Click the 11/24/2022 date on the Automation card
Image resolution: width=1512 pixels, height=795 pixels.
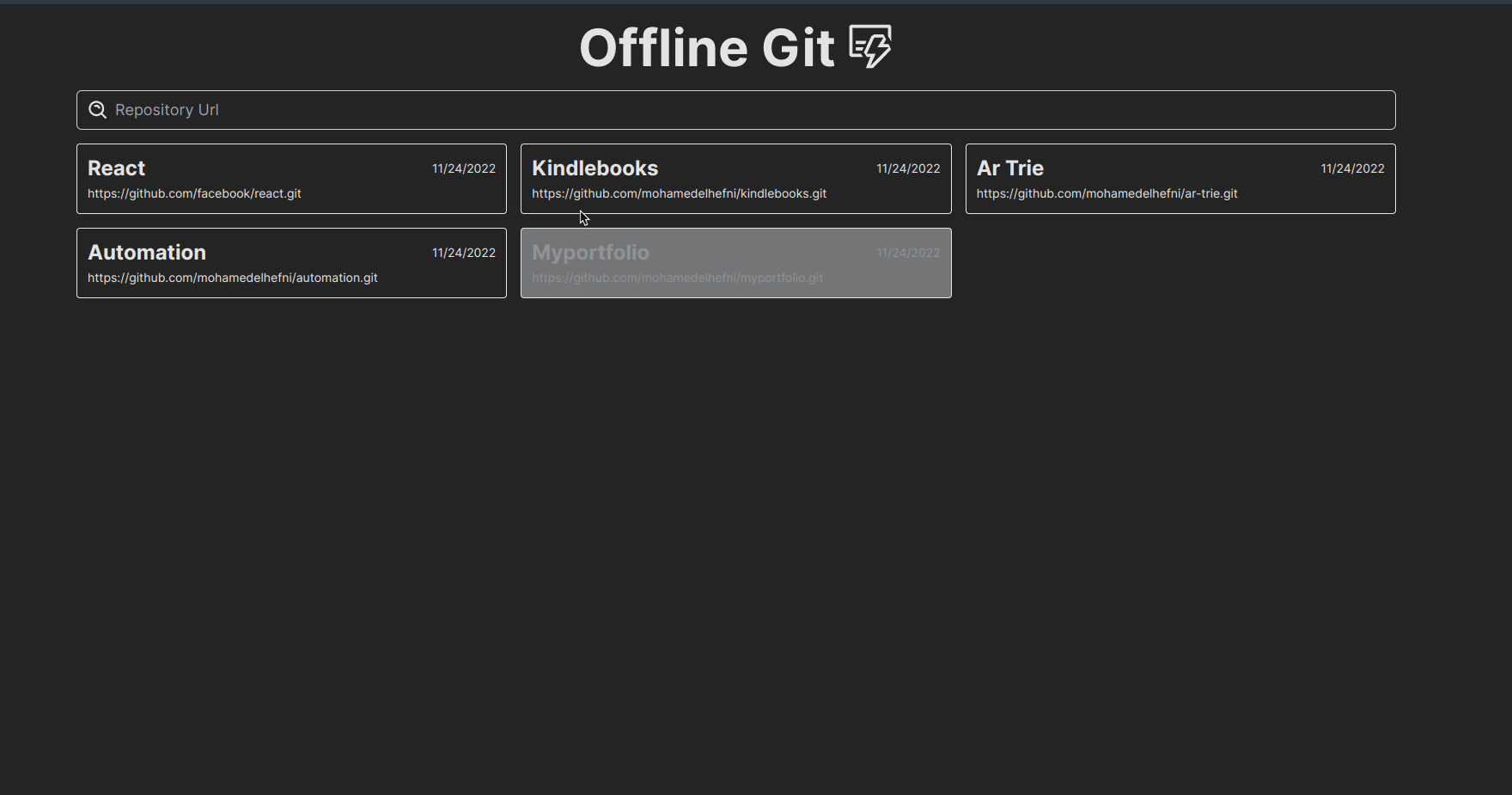coord(464,253)
